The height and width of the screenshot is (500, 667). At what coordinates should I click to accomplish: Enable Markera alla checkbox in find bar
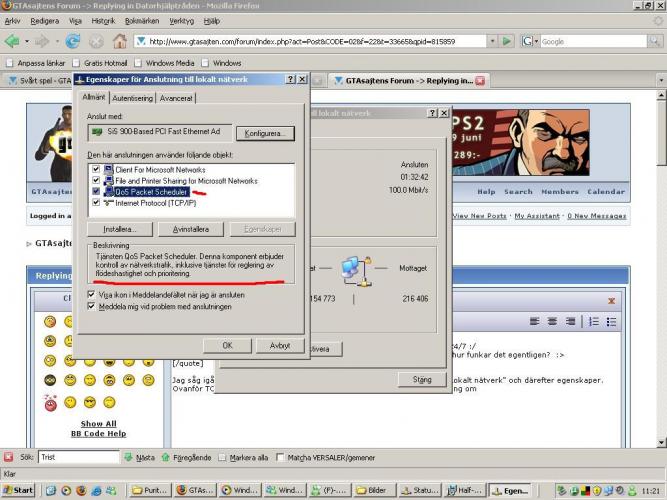224,457
